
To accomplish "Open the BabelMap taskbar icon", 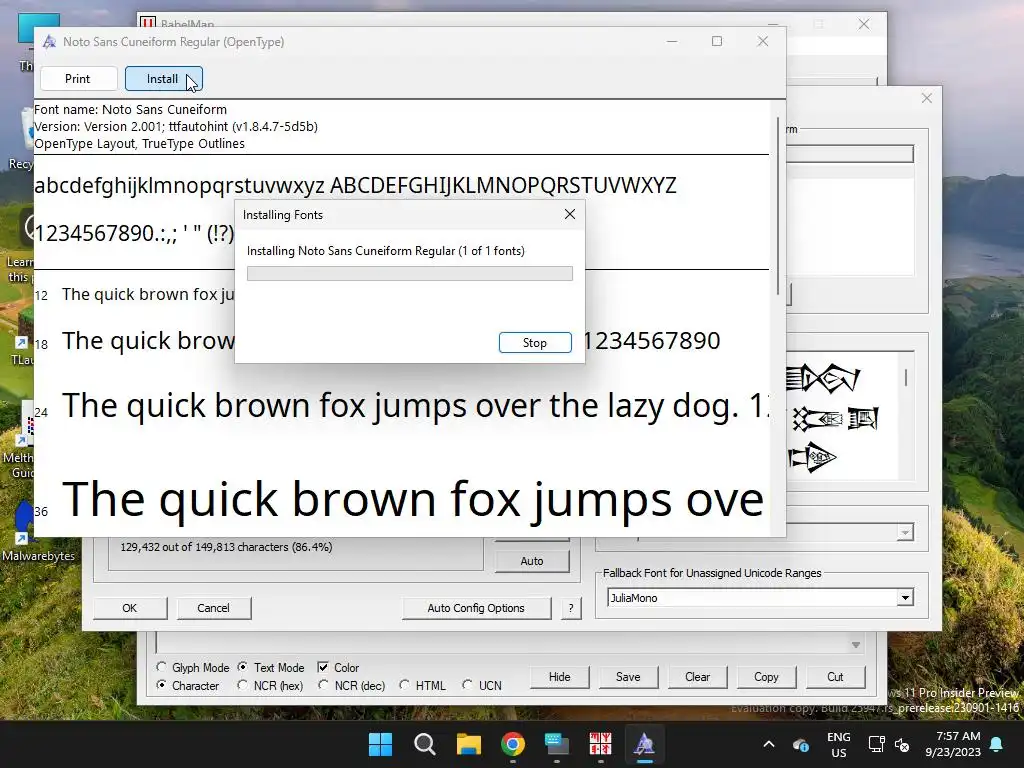I will (x=600, y=744).
